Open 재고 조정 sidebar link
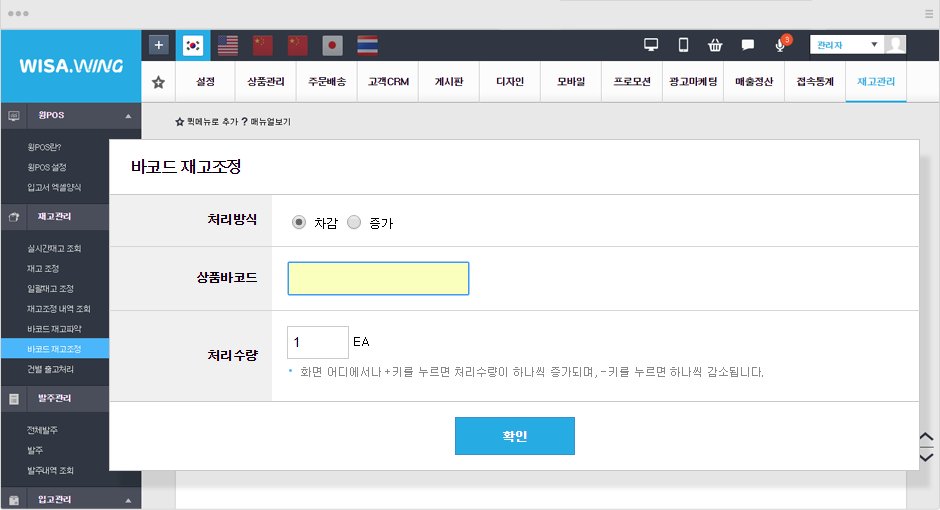 (43, 268)
